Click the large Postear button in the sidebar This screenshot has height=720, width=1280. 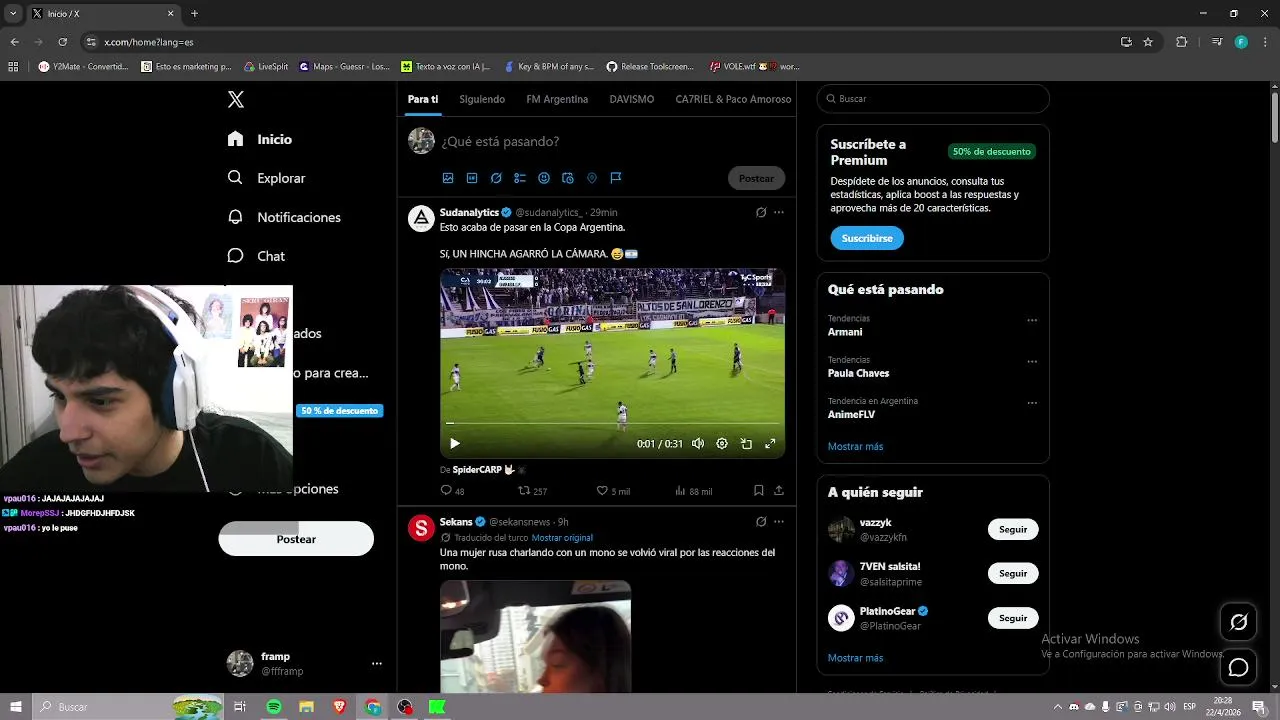pyautogui.click(x=296, y=539)
